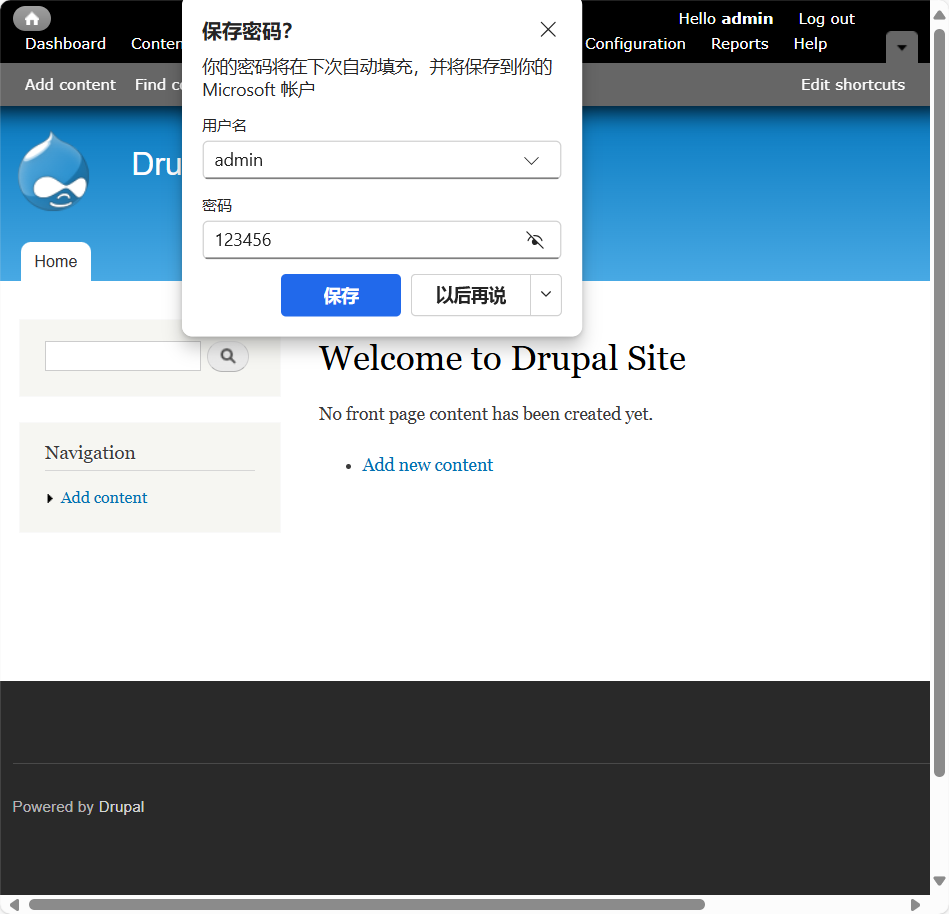Click the scroll down arrow
The width and height of the screenshot is (949, 914).
tap(939, 881)
